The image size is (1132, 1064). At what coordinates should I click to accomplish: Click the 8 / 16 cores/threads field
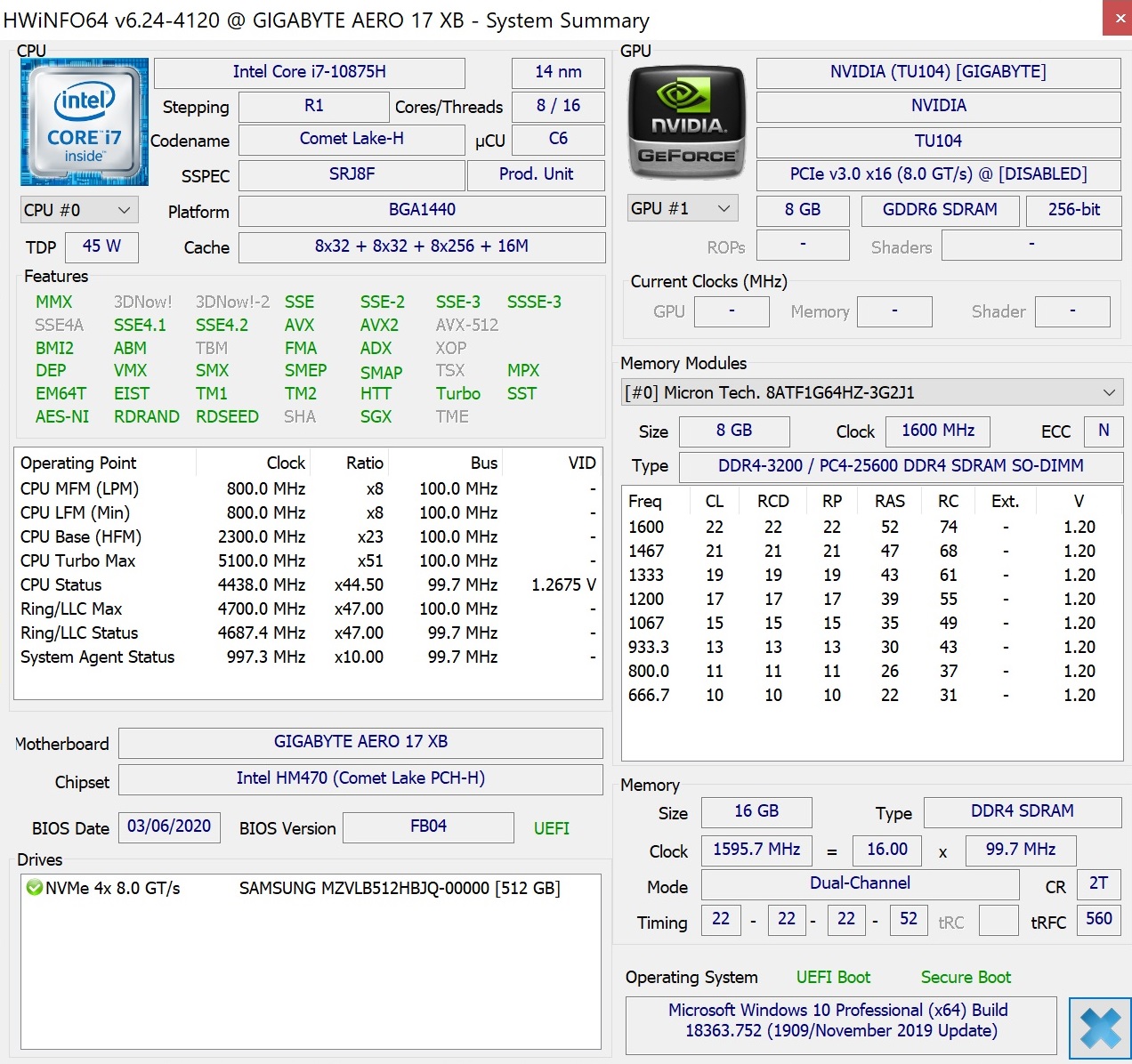click(x=558, y=106)
